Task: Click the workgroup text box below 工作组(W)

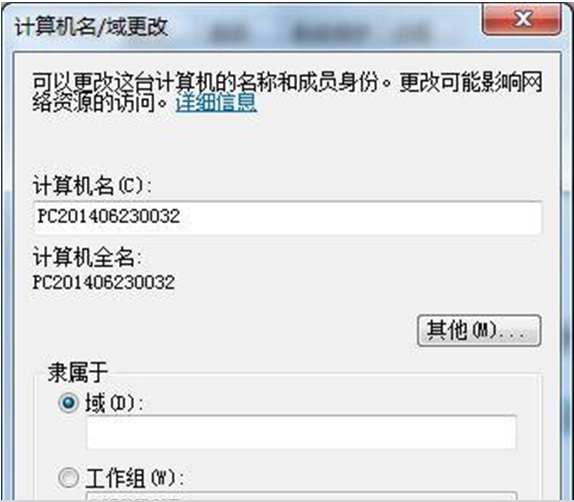Action: pyautogui.click(x=301, y=497)
